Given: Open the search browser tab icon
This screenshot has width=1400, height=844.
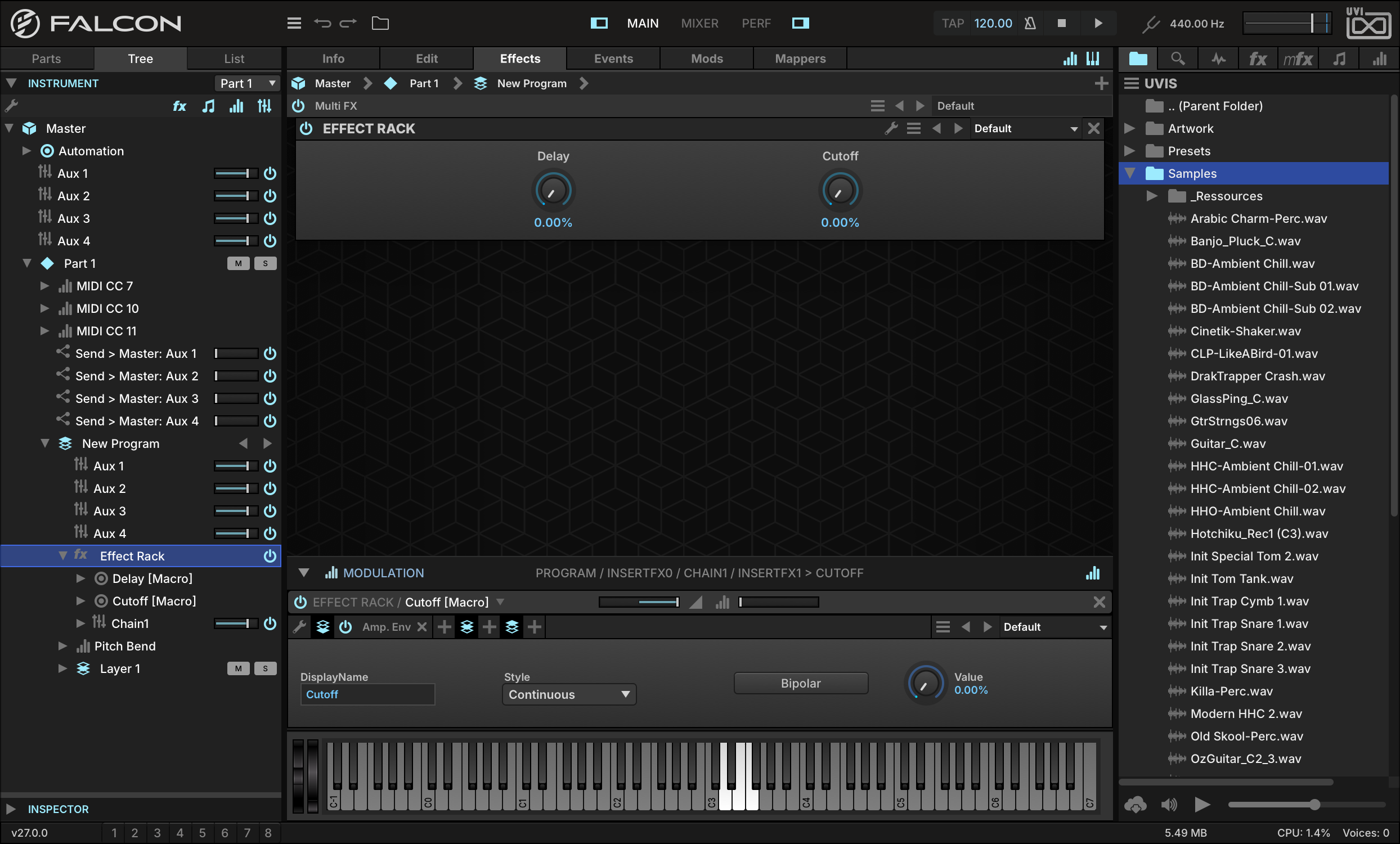Looking at the screenshot, I should (1178, 59).
